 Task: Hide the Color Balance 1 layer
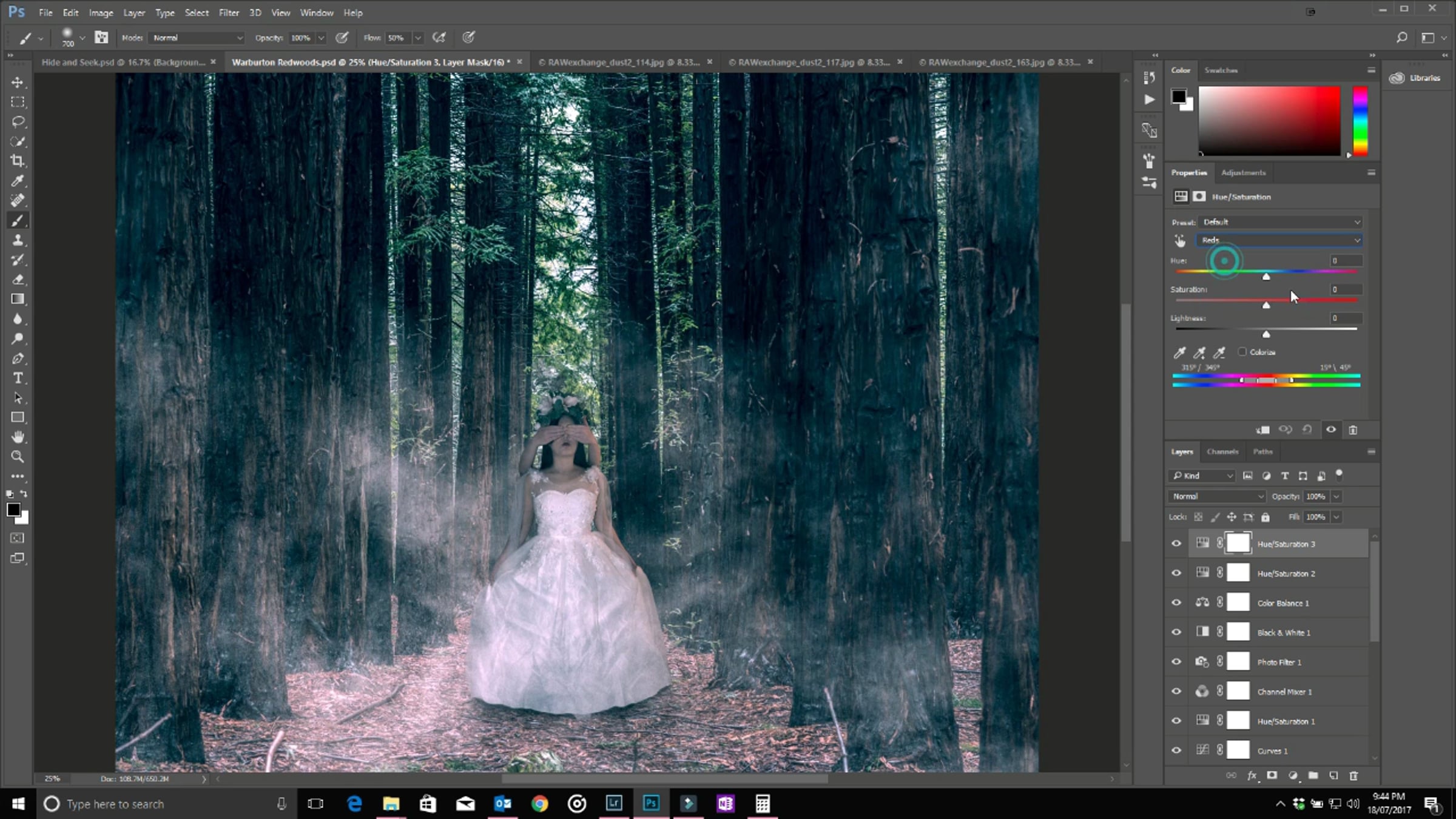[1176, 602]
